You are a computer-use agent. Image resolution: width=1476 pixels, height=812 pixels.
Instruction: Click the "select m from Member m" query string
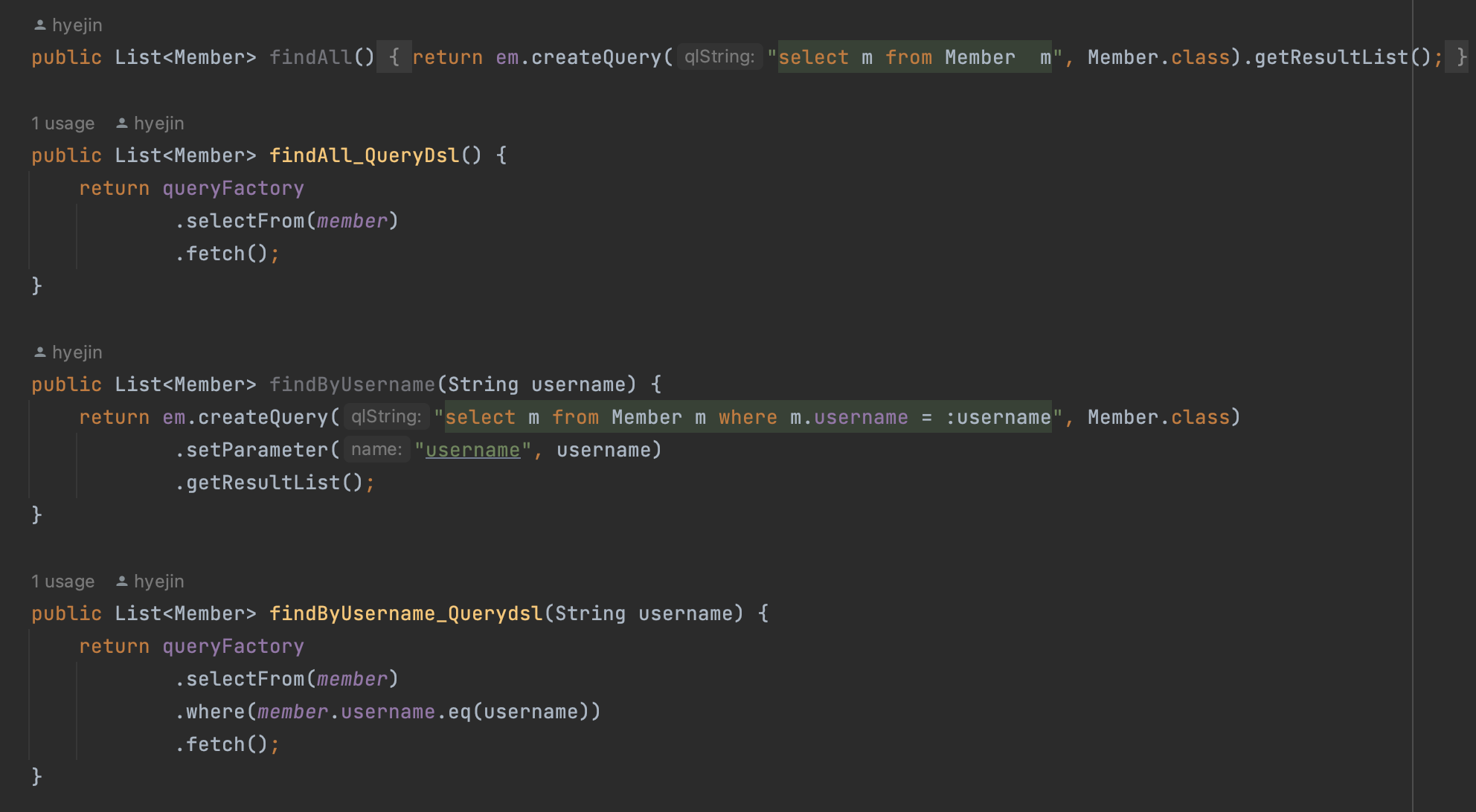click(914, 57)
